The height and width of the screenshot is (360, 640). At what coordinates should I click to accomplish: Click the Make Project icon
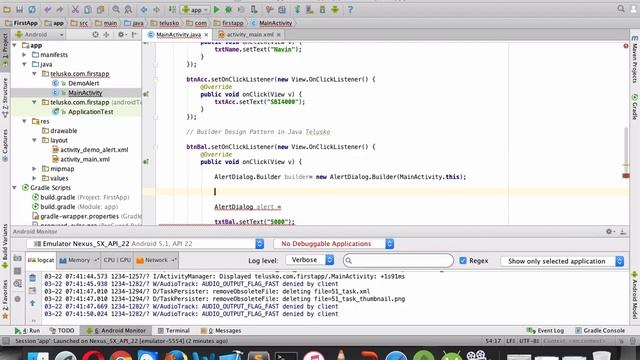(172, 9)
